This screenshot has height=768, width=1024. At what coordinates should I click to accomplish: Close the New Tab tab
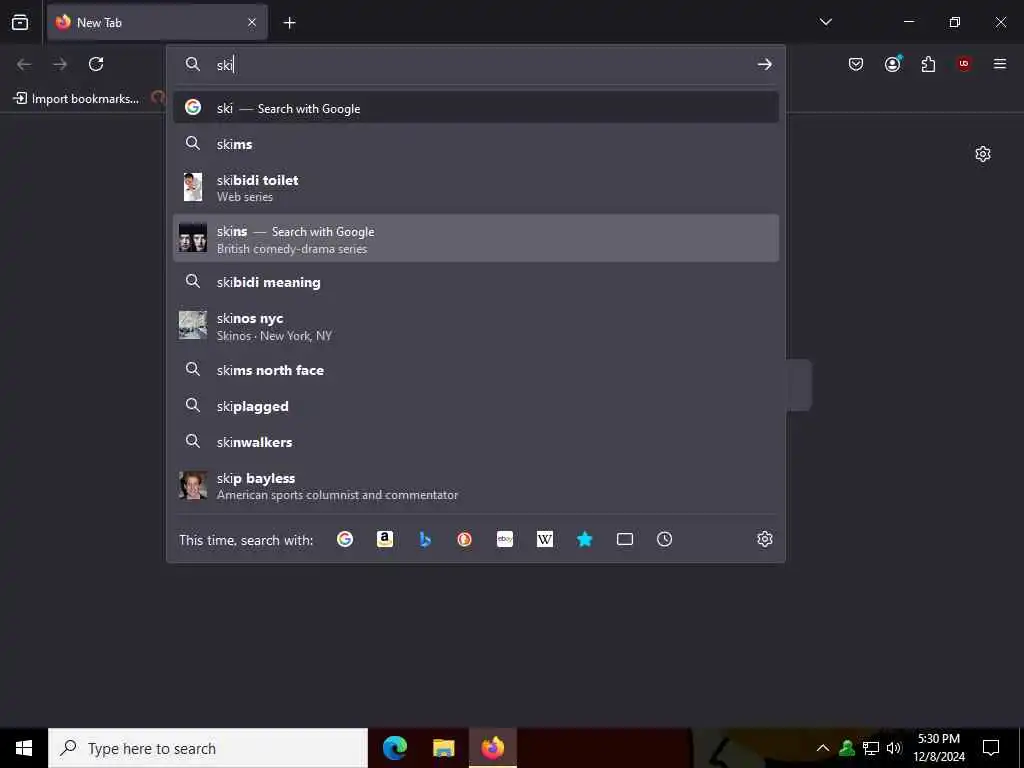pos(252,22)
